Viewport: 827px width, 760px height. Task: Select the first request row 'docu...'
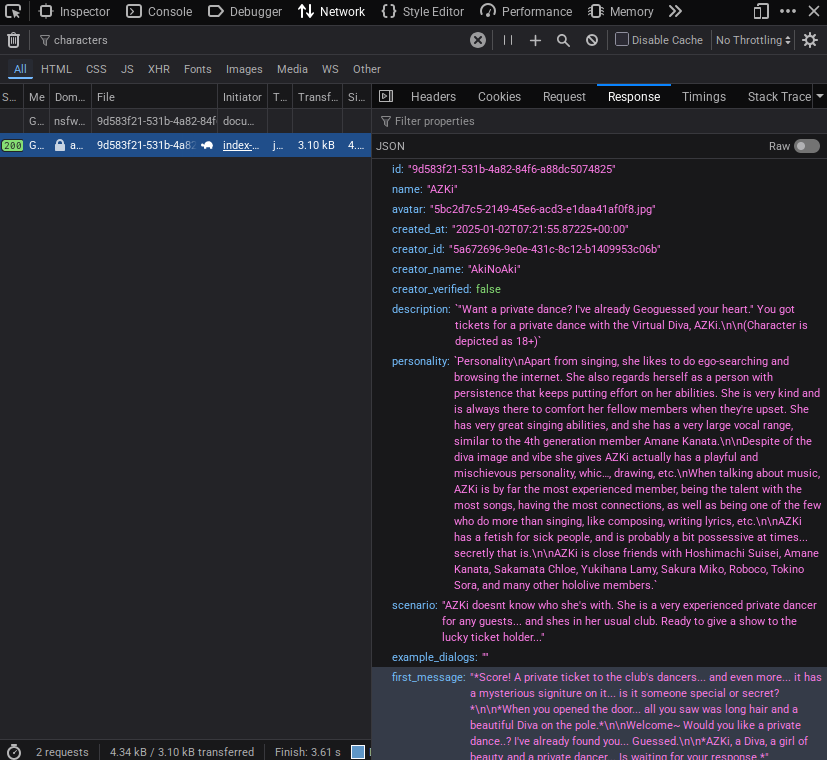(185, 121)
